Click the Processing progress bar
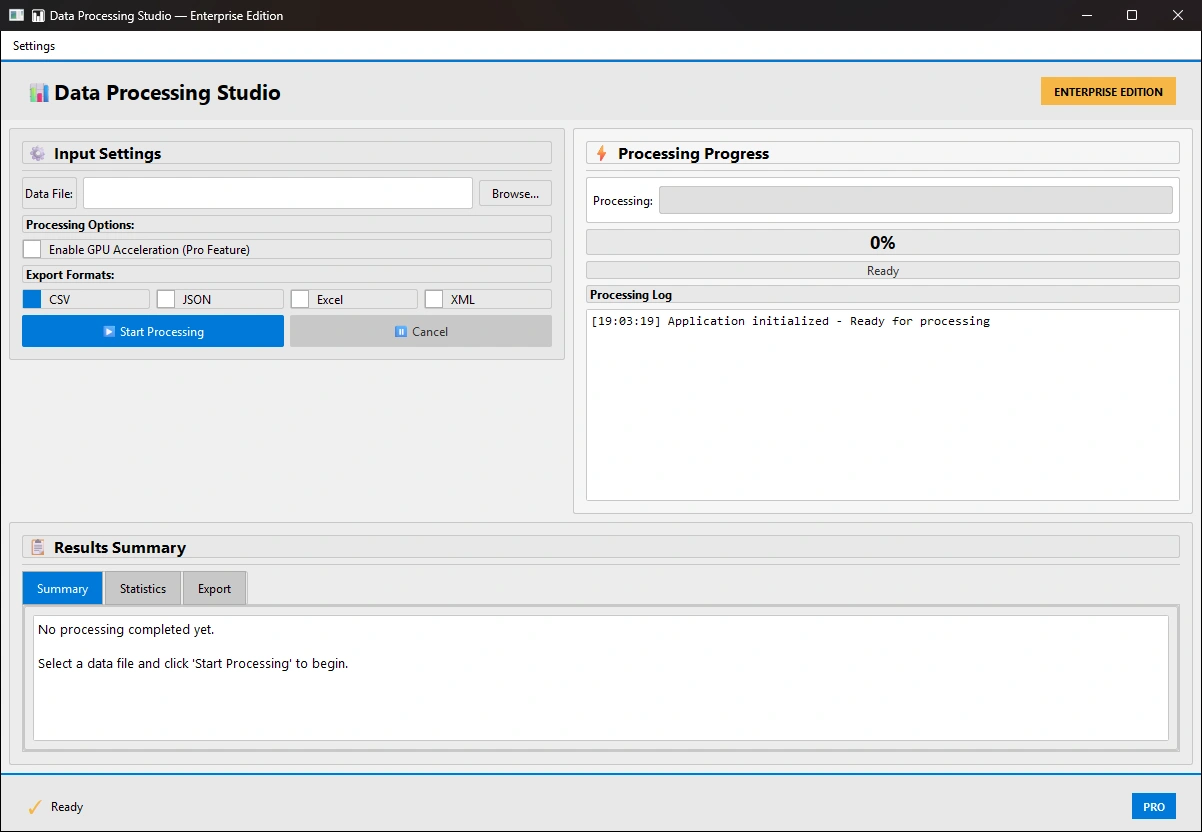The width and height of the screenshot is (1202, 832). click(916, 200)
